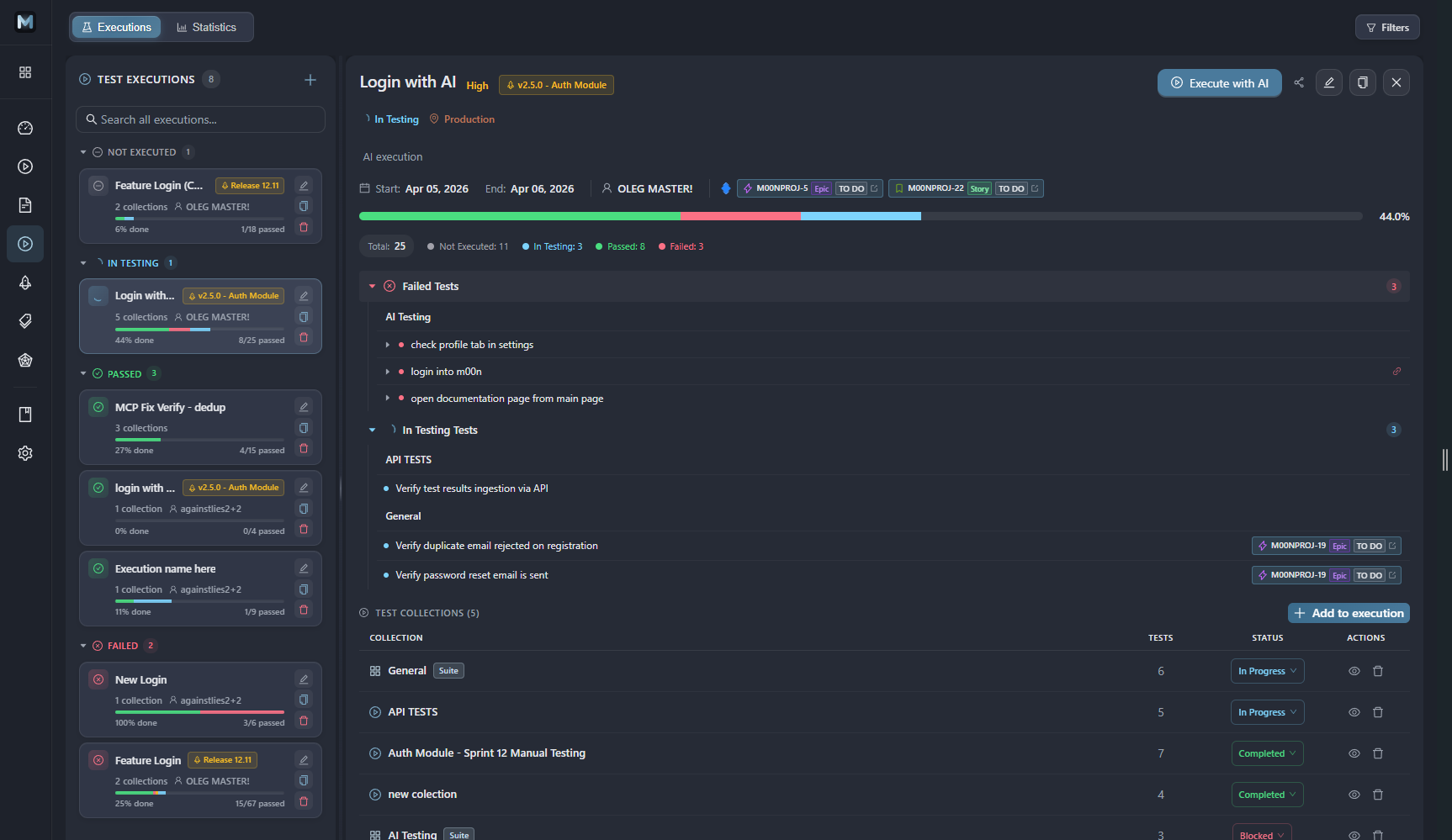Viewport: 1452px width, 840px height.
Task: Expand check profile tab in settings test
Action: point(387,345)
